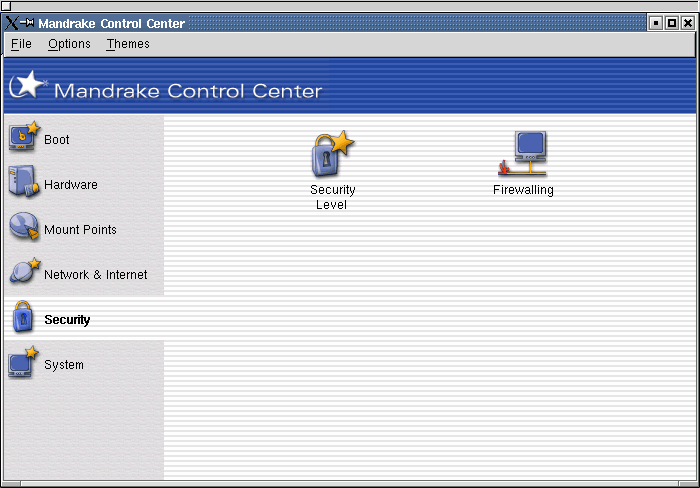Click the X window menu icon in titlebar
The width and height of the screenshot is (700, 488).
click(12, 23)
